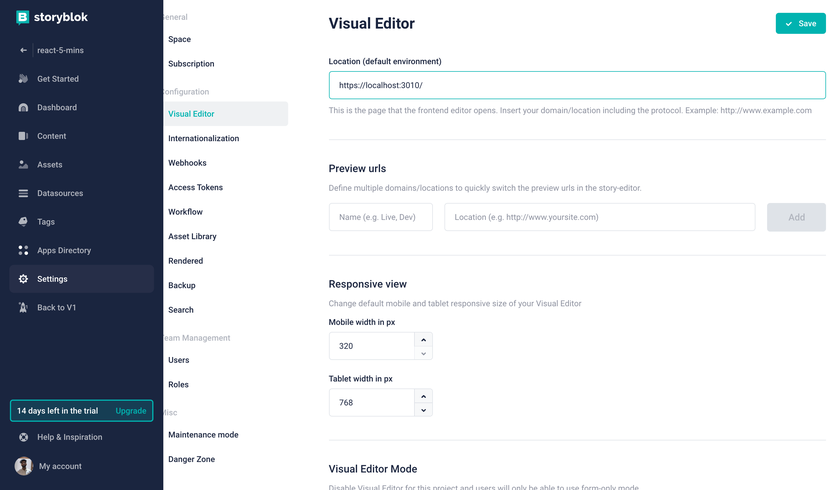This screenshot has width=840, height=490.
Task: Click the Assets icon in sidebar
Action: coord(23,164)
